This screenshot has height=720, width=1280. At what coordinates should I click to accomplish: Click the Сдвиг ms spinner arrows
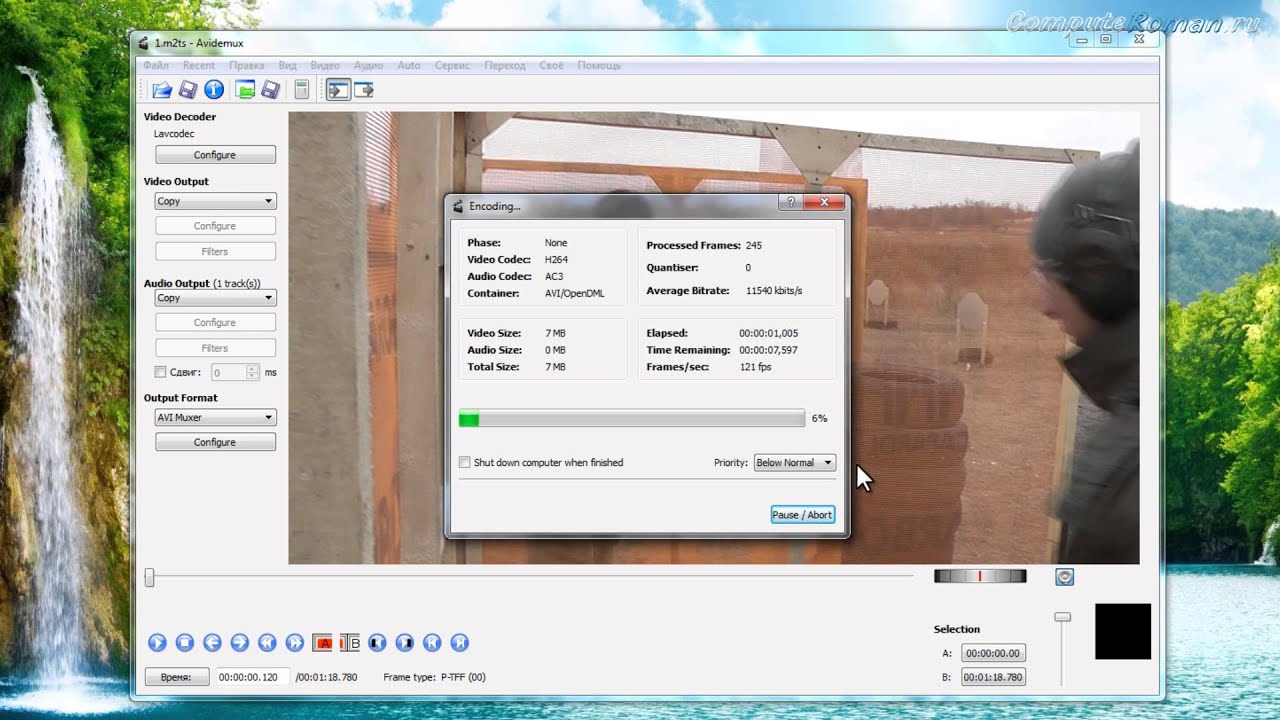coord(253,372)
